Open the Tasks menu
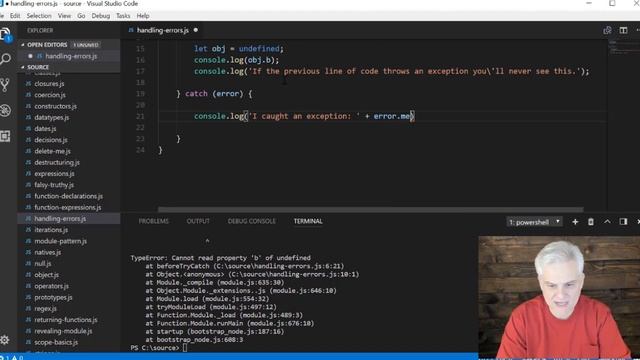The height and width of the screenshot is (360, 640). 123,16
